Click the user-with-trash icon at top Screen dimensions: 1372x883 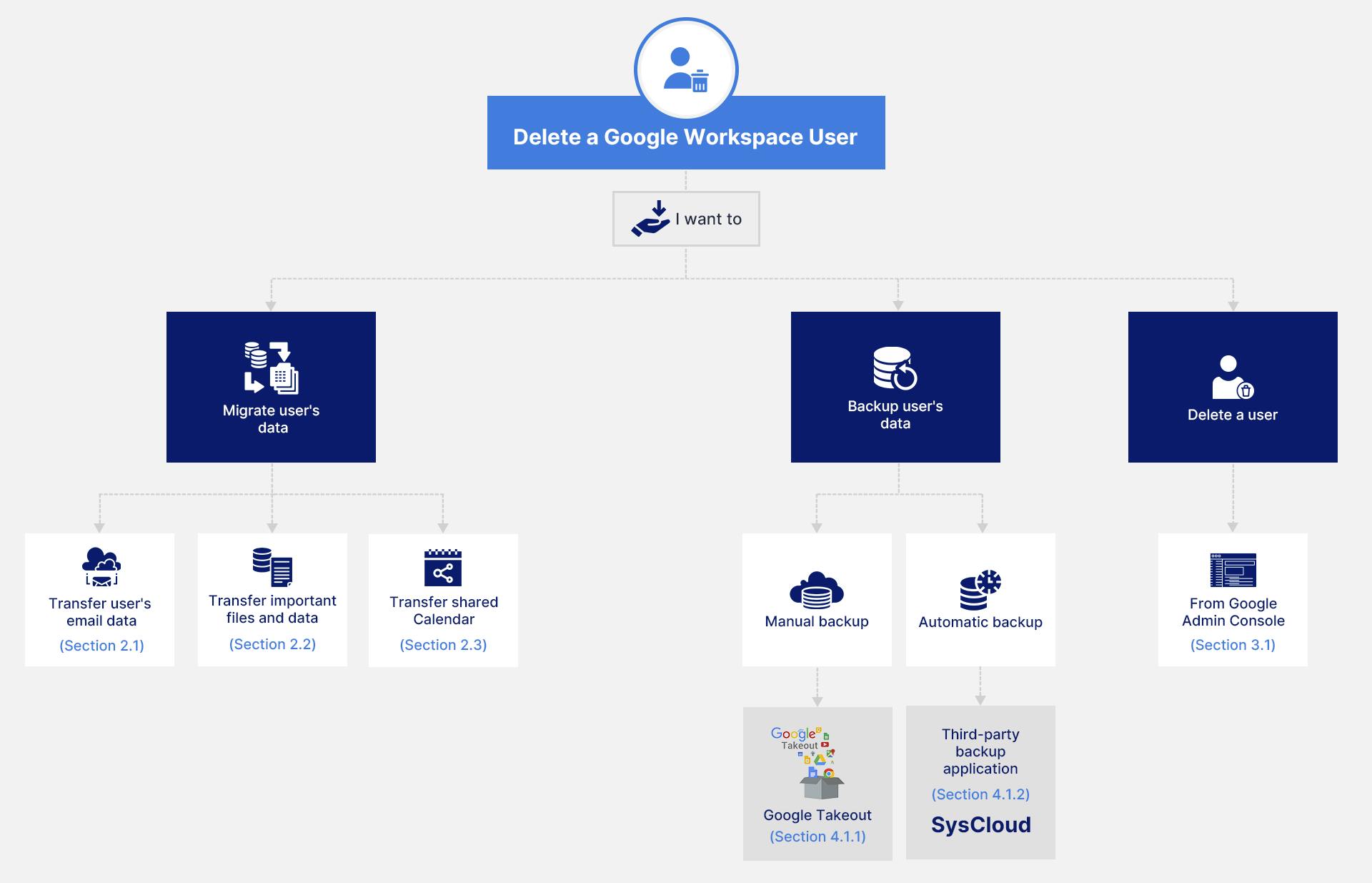click(686, 69)
